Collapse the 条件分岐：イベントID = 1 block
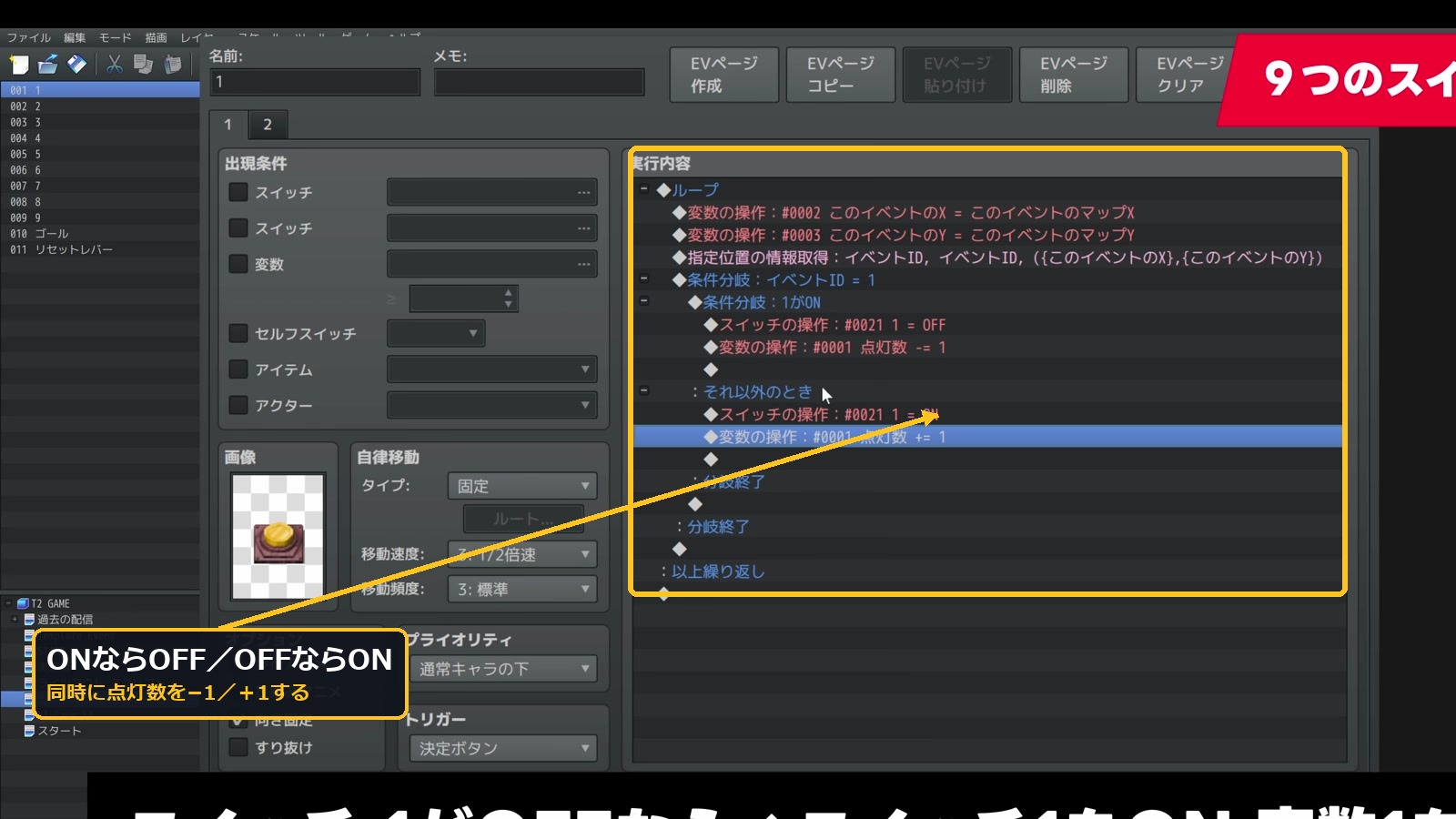This screenshot has width=1456, height=819. point(644,278)
